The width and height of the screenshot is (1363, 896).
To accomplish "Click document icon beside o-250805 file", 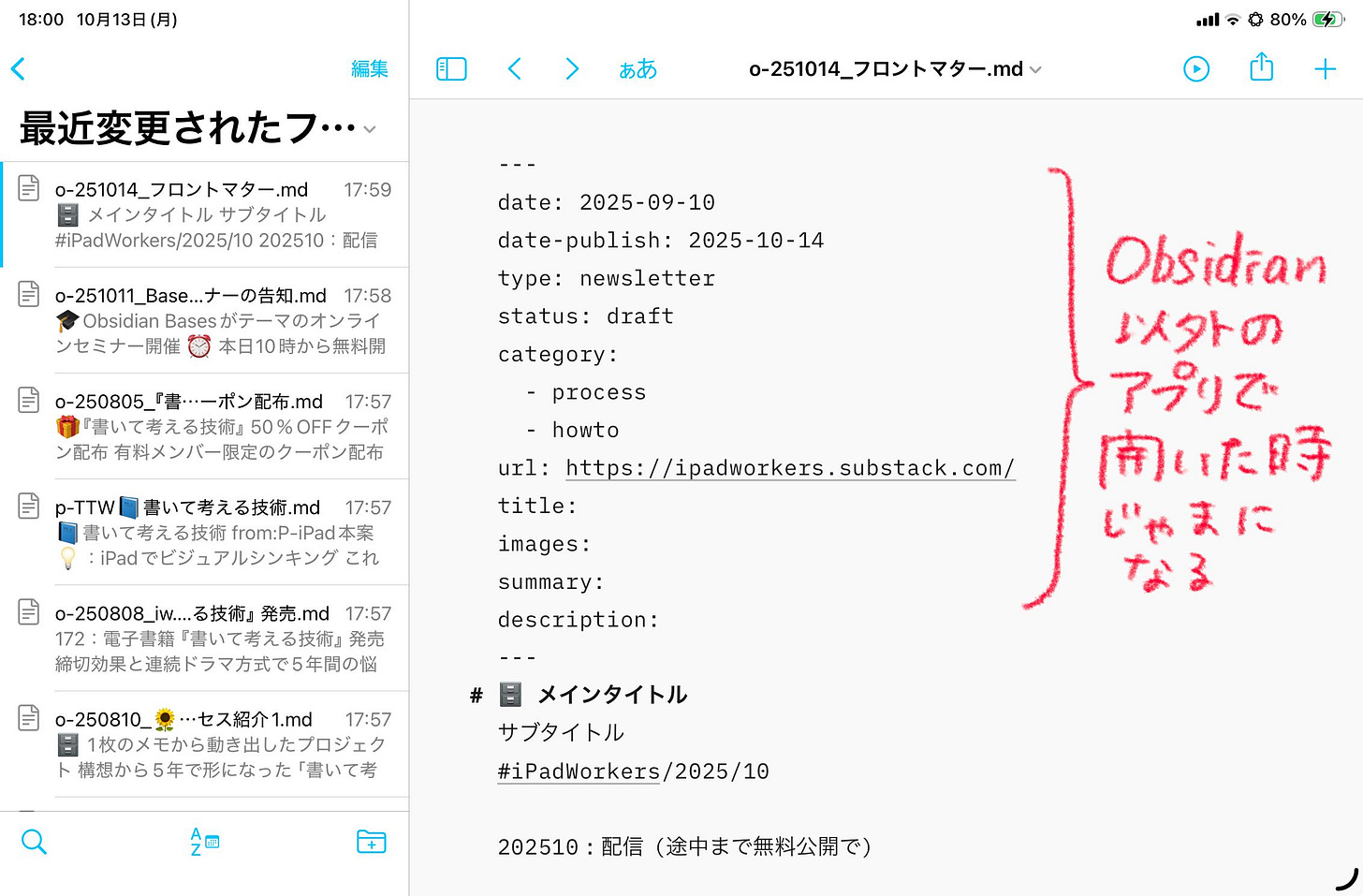I will (29, 399).
